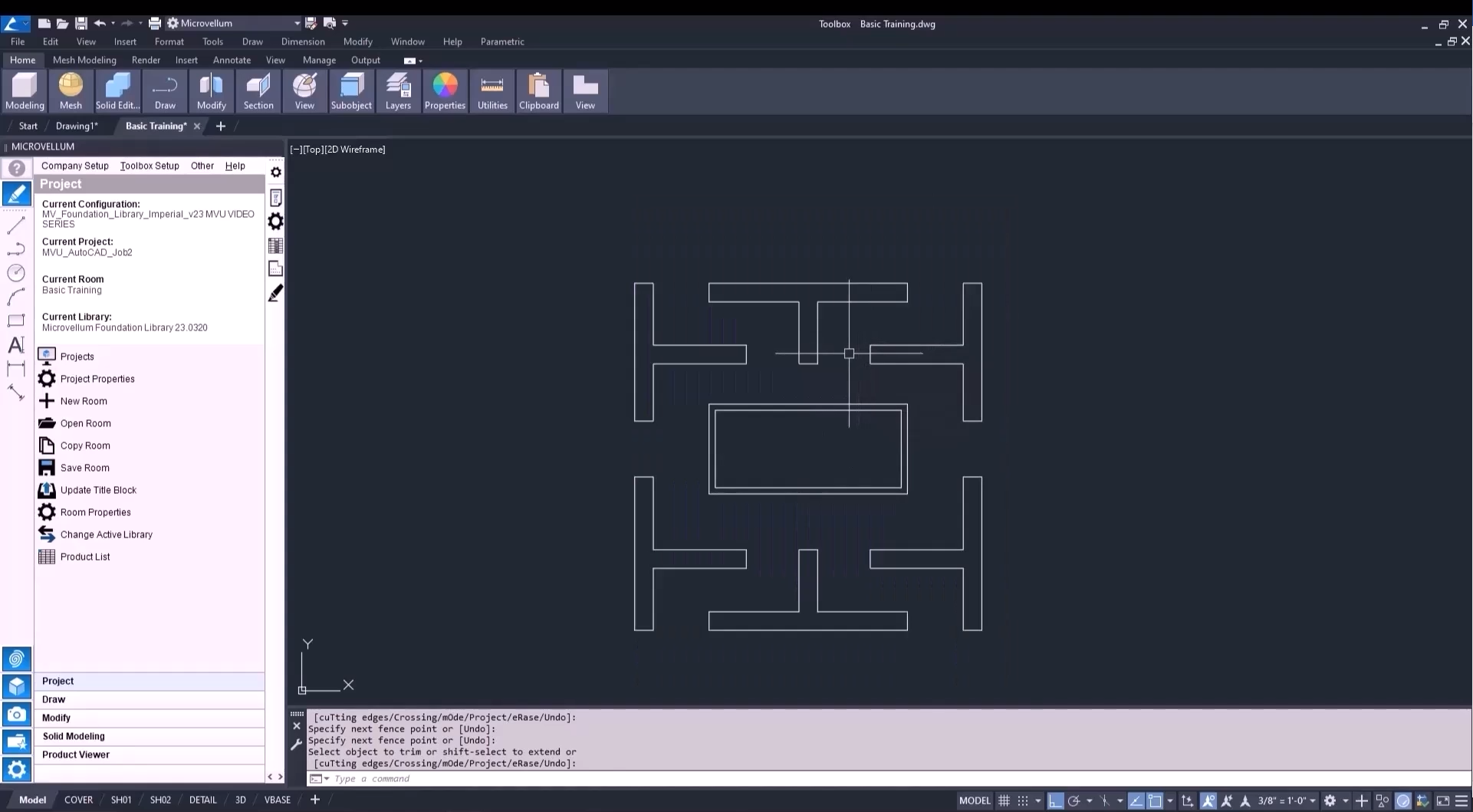The image size is (1473, 812).
Task: Switch to the Drawing1 document tab
Action: (77, 126)
